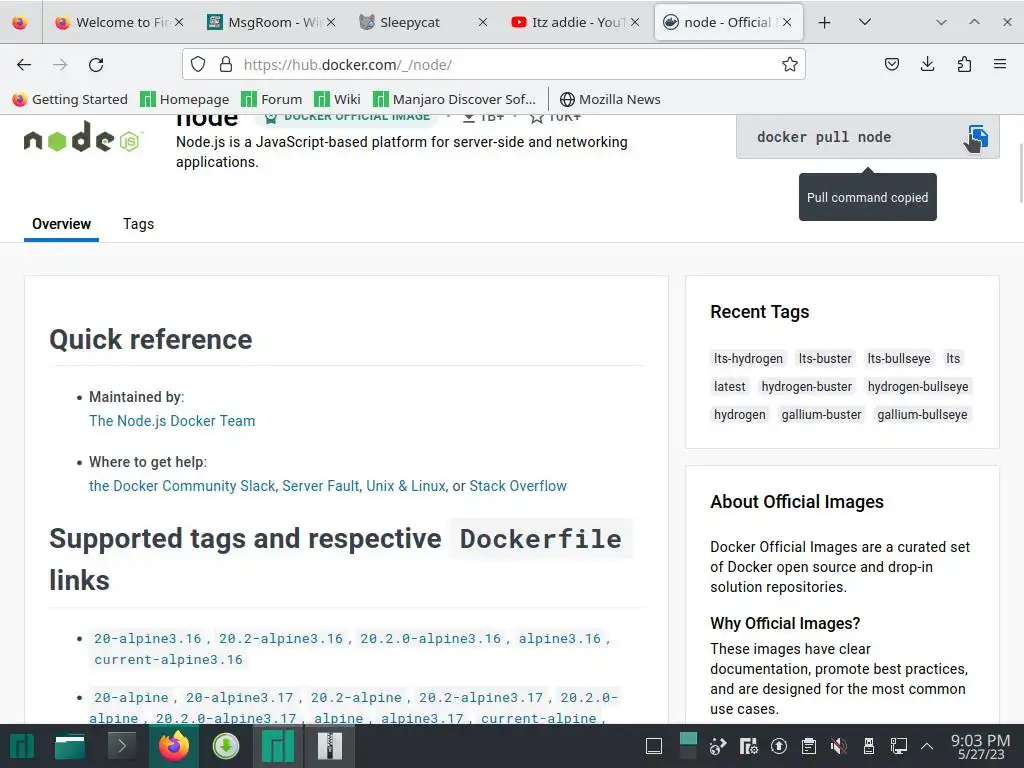Open the extensions menu

[x=964, y=64]
